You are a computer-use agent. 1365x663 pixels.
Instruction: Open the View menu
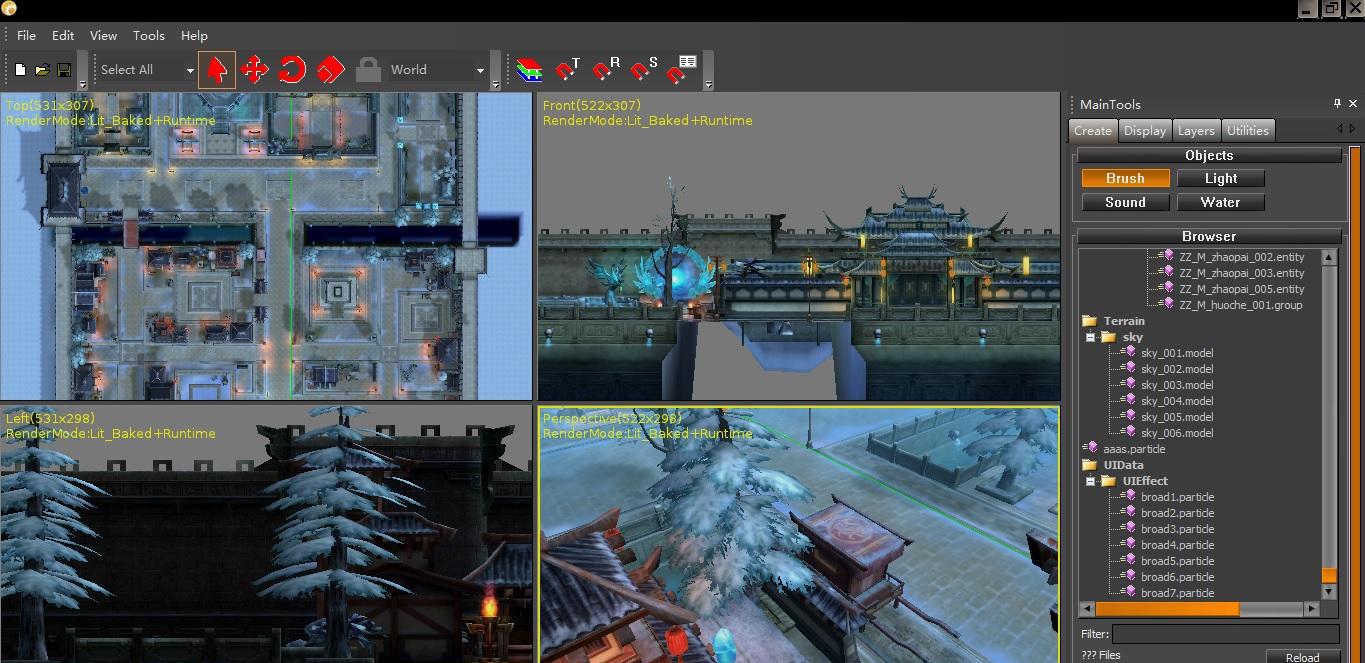coord(104,35)
